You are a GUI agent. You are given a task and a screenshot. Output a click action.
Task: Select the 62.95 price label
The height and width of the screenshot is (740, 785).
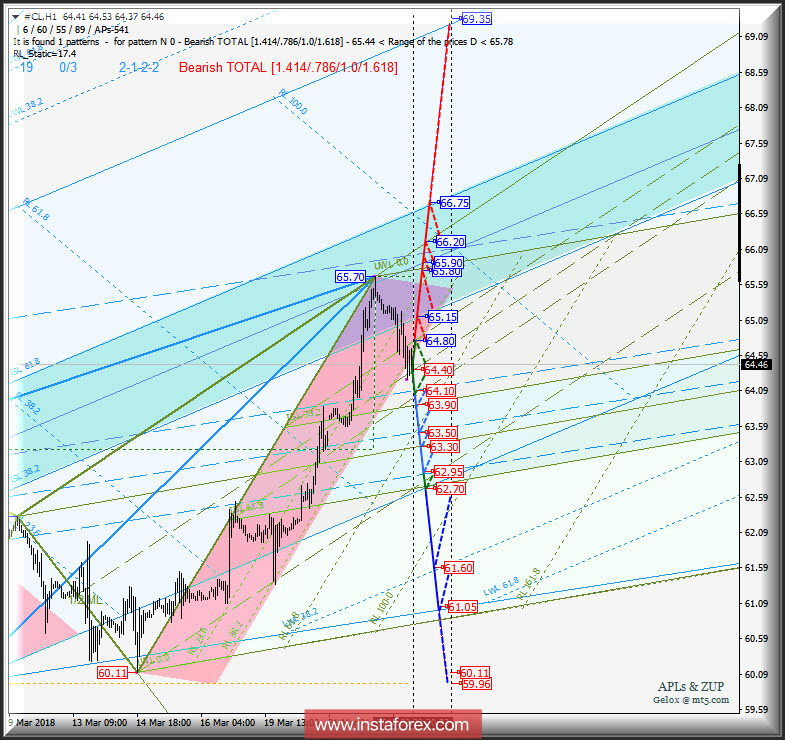449,472
